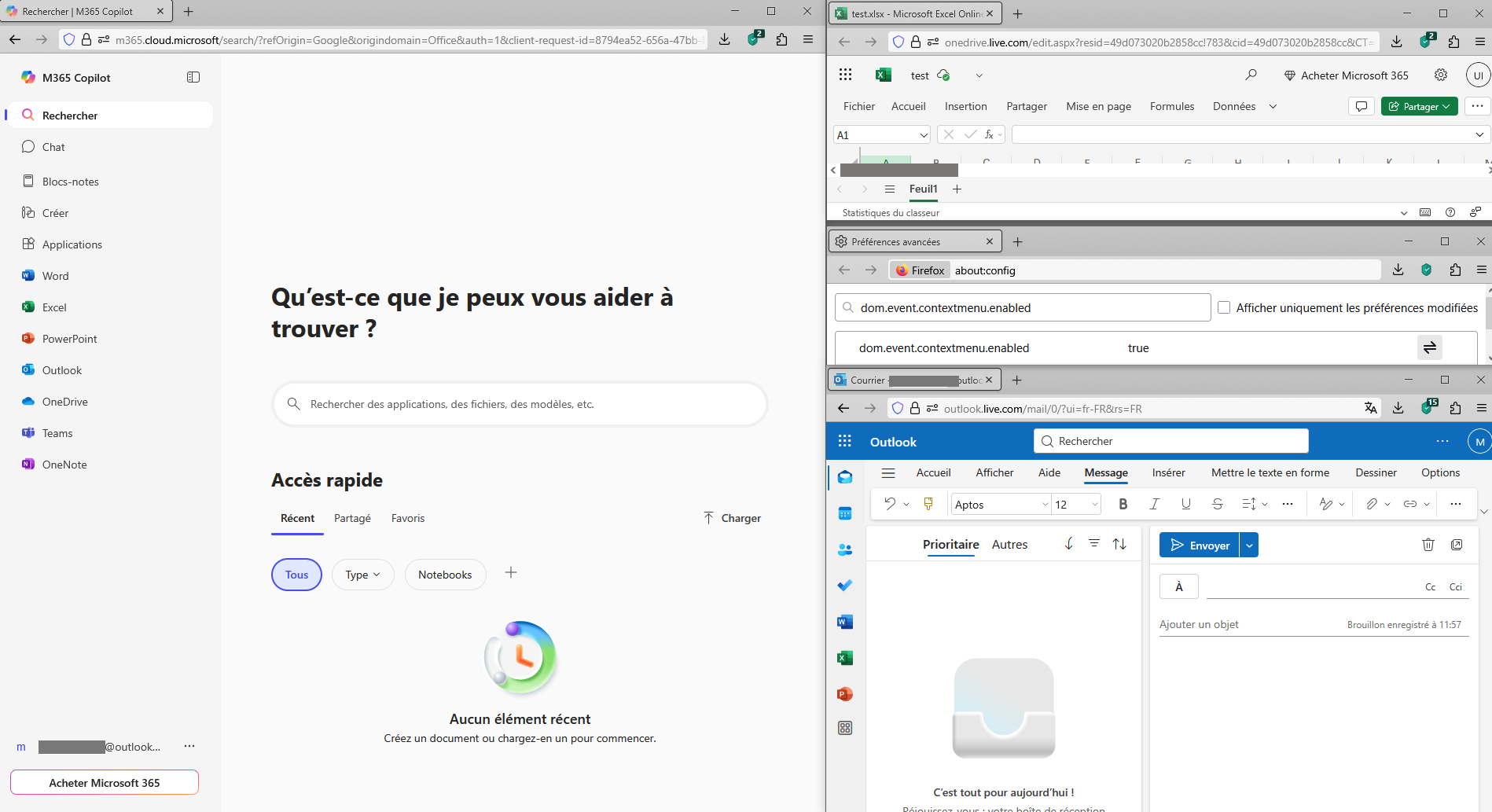Expand the Excel Name Box dropdown
The height and width of the screenshot is (812, 1492).
tap(924, 135)
